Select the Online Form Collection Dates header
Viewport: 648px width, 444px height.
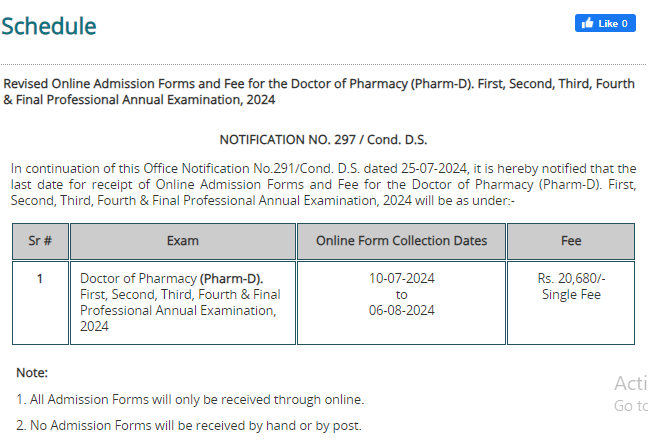pyautogui.click(x=401, y=241)
